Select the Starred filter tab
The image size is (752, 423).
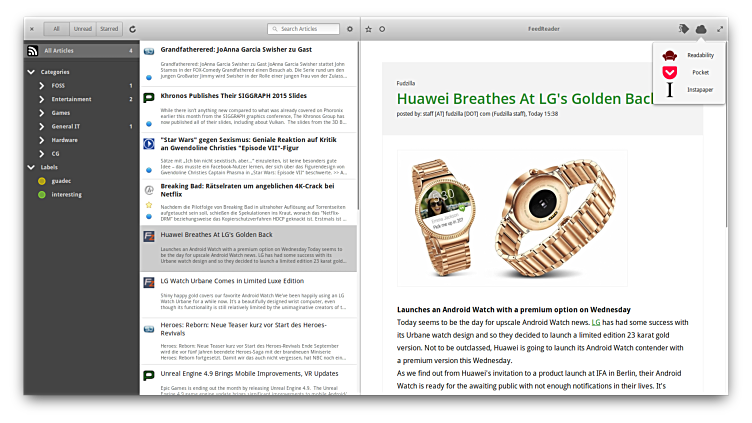click(109, 29)
